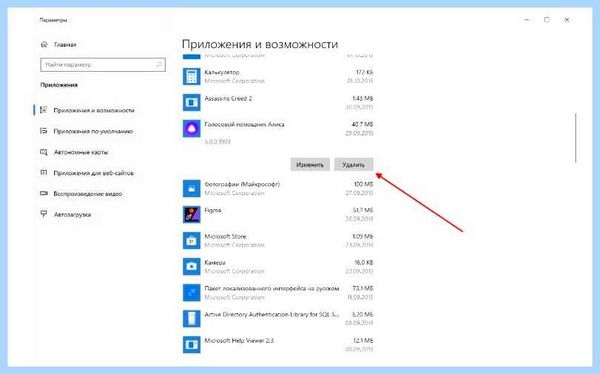Open the Автозагрузка section
This screenshot has height=374, width=600.
coord(72,215)
